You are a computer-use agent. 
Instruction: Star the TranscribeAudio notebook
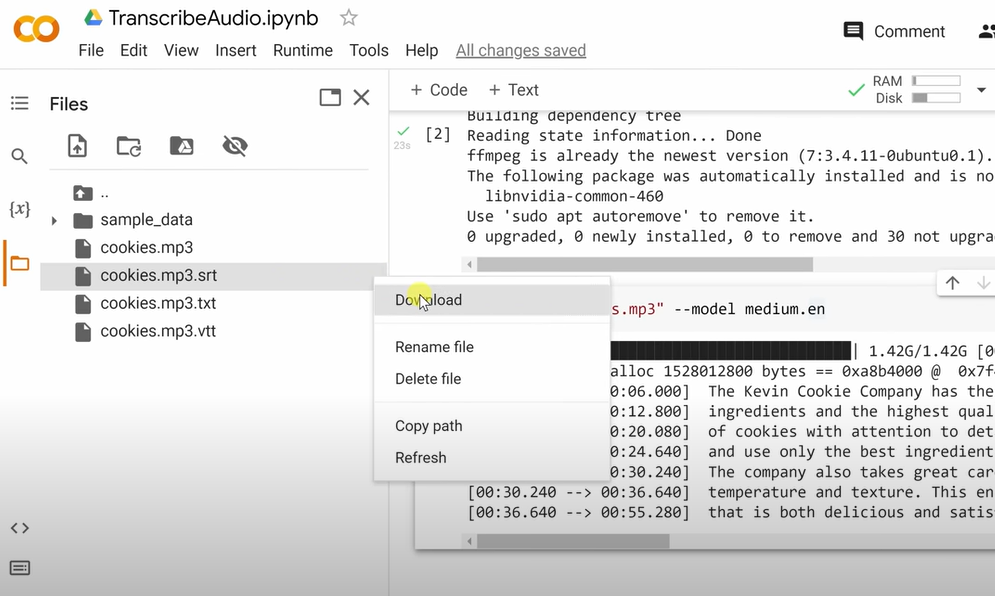point(348,18)
